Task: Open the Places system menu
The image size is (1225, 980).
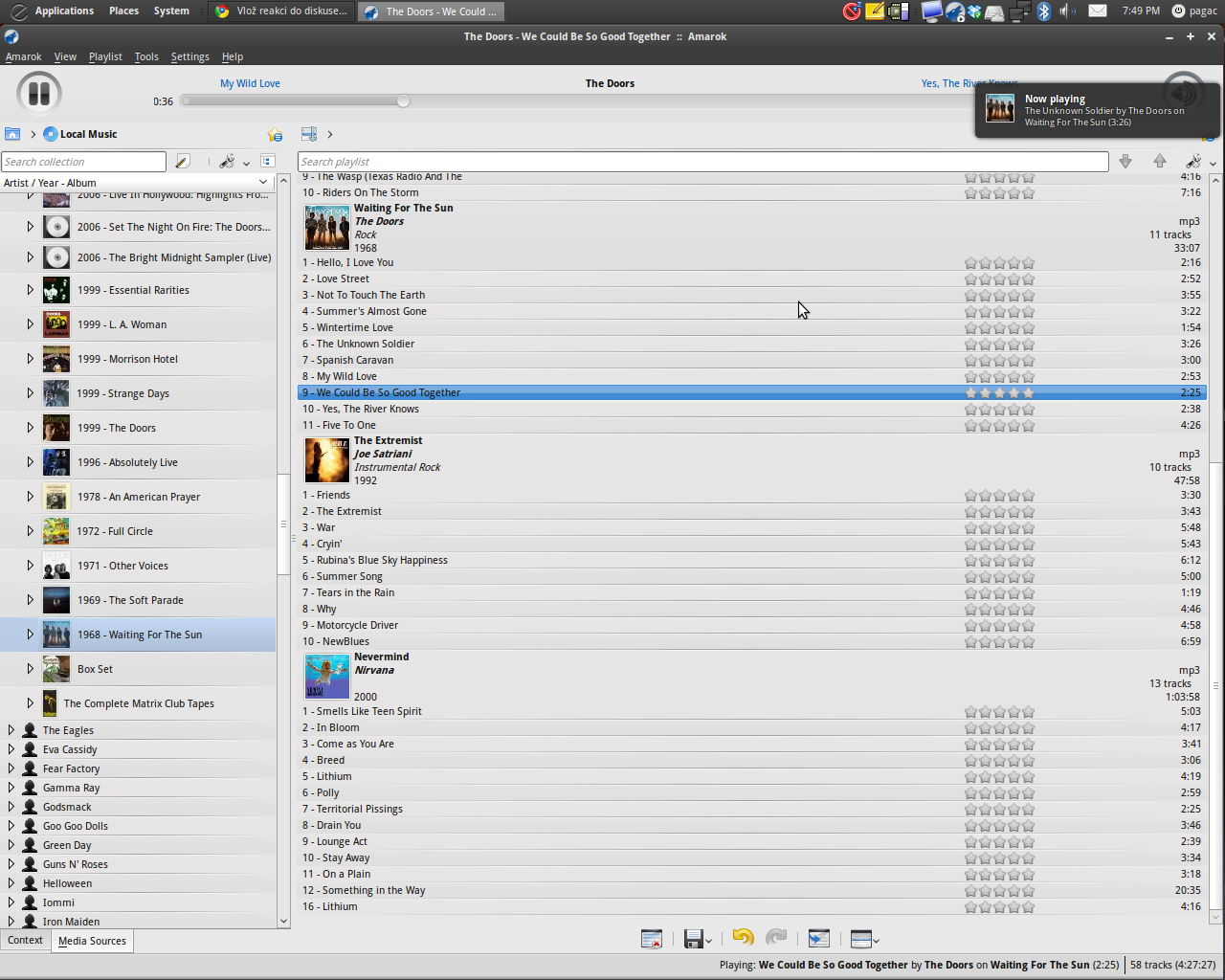Action: point(123,11)
